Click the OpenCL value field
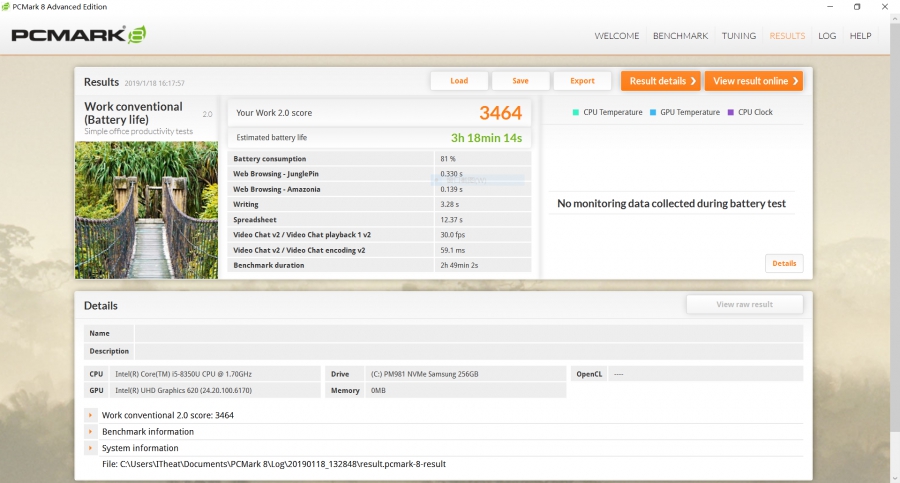This screenshot has width=900, height=483. click(705, 374)
